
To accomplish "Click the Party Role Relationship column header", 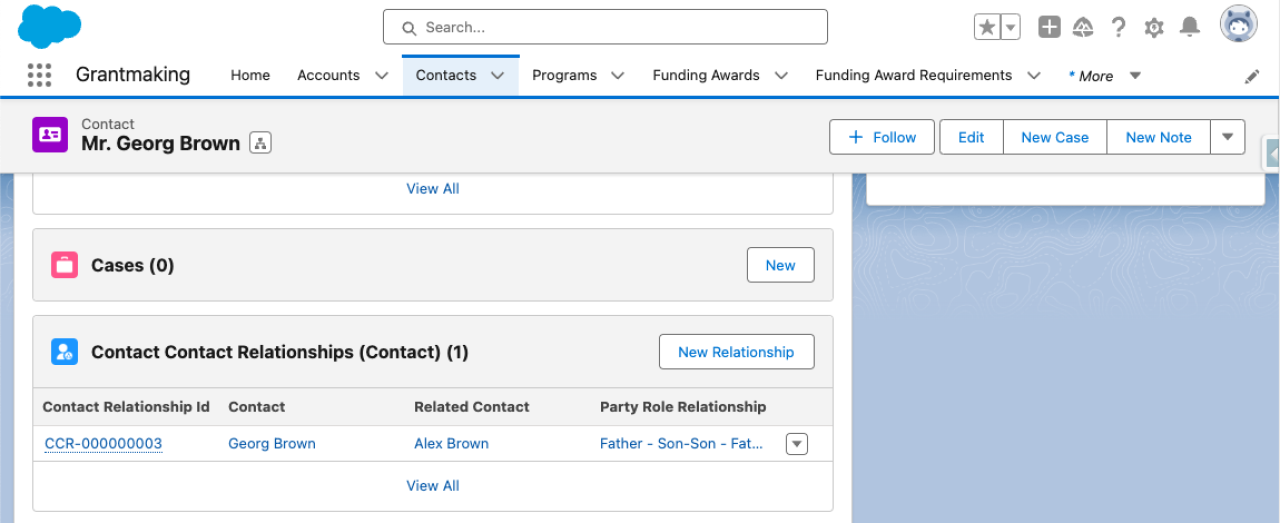I will tap(683, 407).
